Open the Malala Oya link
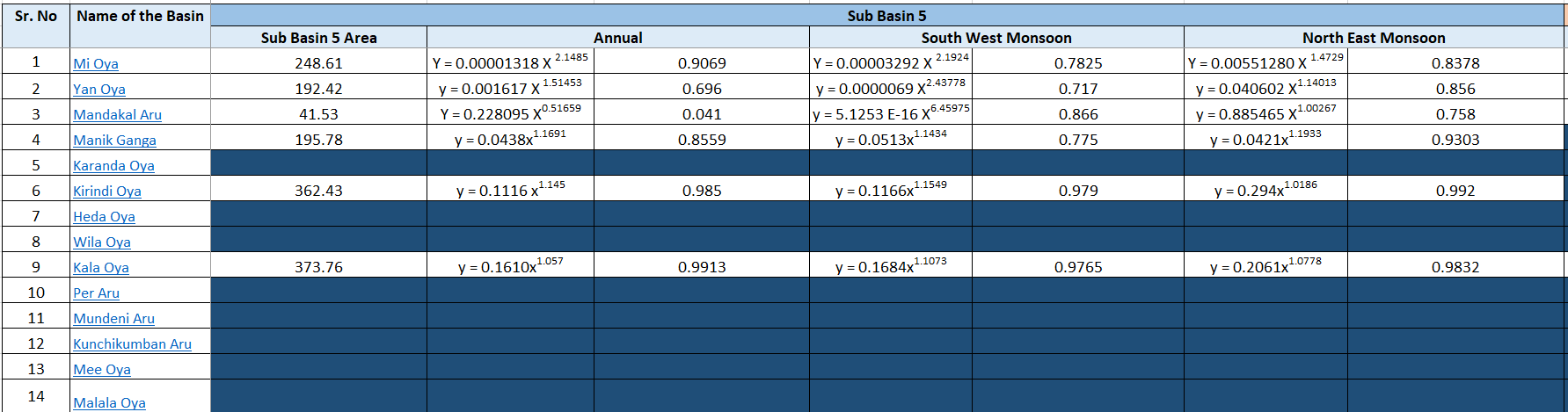1568x412 pixels. click(x=109, y=402)
